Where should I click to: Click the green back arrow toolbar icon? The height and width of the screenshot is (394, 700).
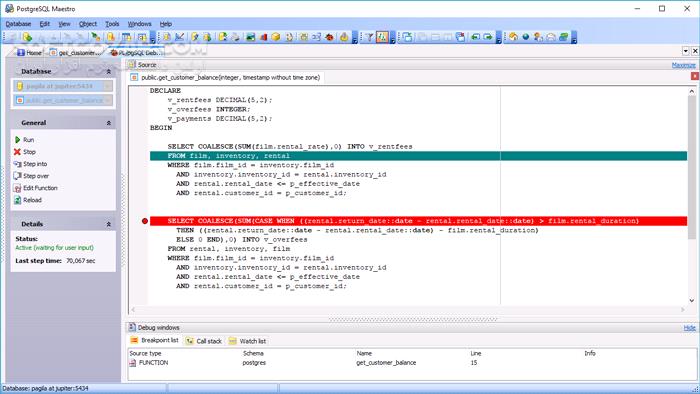[x=475, y=37]
